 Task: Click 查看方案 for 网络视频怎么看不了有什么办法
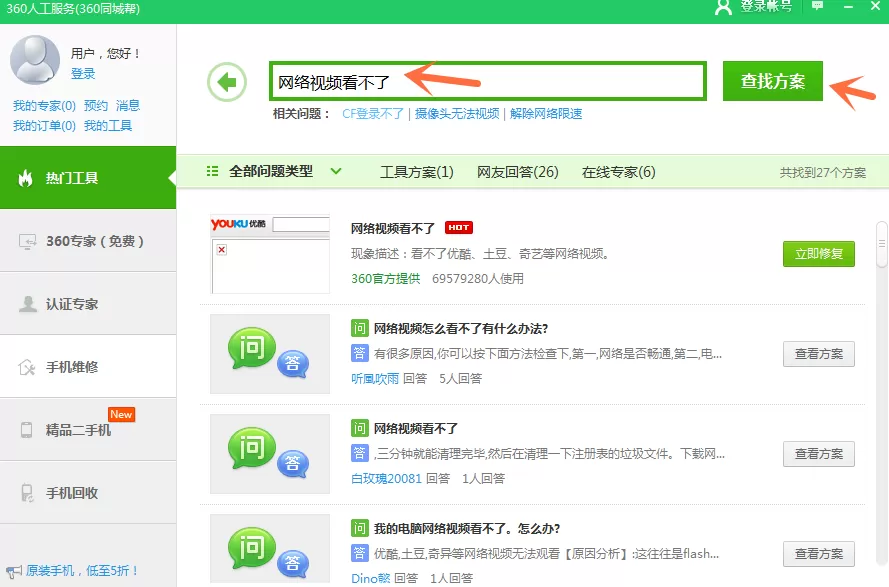819,354
